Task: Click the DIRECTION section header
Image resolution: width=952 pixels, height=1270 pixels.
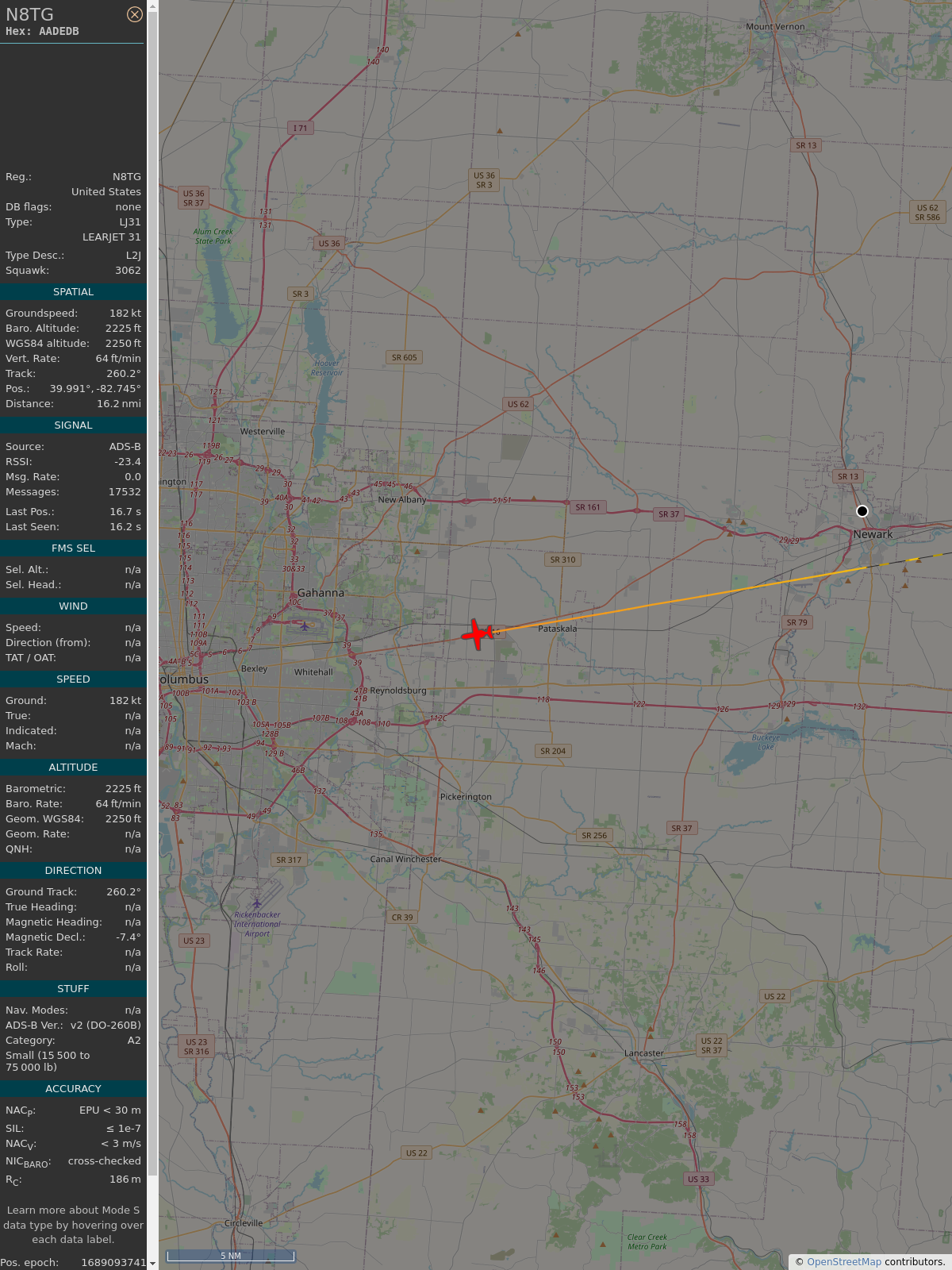Action: 73,871
